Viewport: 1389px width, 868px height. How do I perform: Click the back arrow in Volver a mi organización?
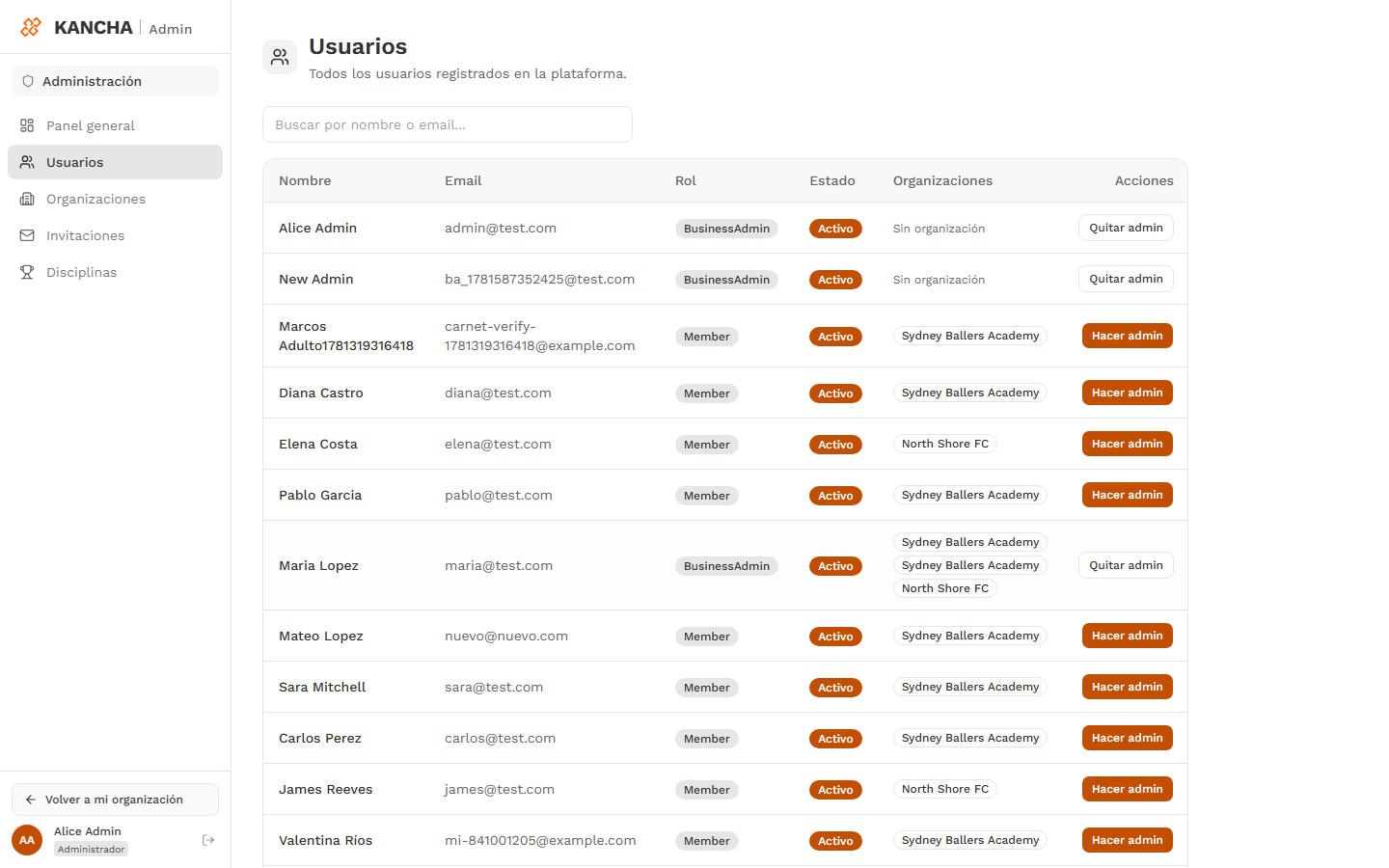pyautogui.click(x=31, y=800)
